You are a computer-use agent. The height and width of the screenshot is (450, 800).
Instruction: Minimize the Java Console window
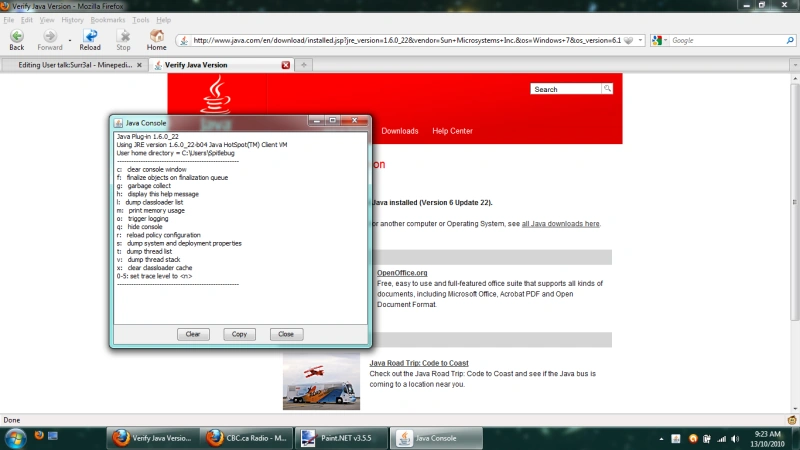[x=317, y=120]
